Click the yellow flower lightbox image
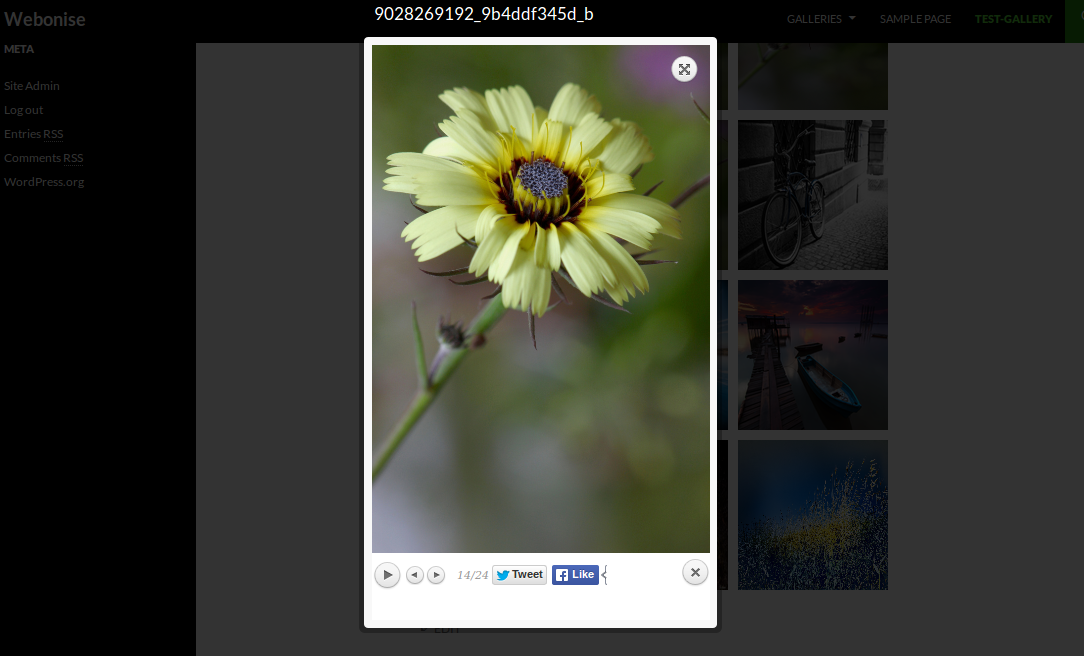The image size is (1084, 656). pos(541,299)
